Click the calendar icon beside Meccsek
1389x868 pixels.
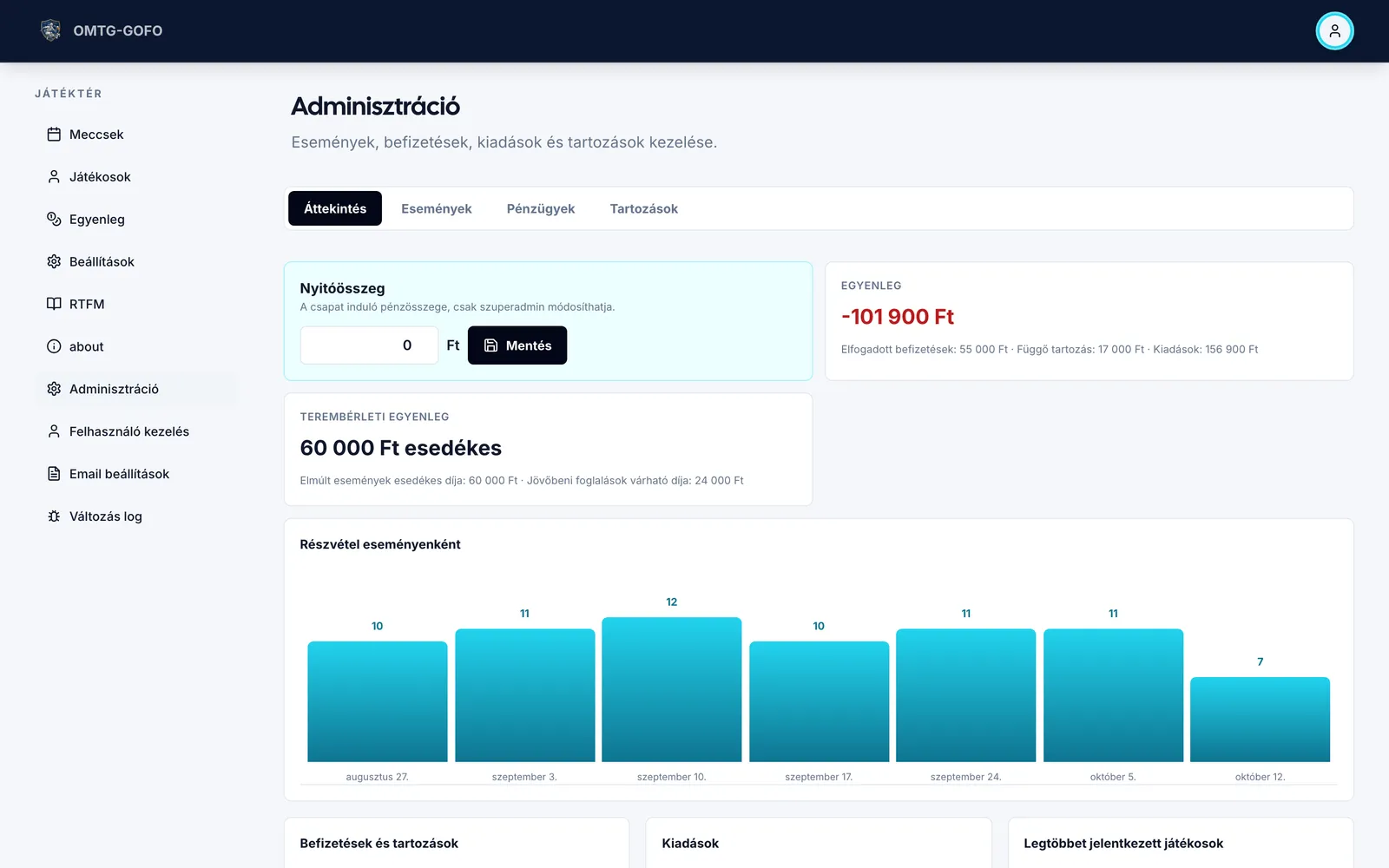(x=54, y=135)
